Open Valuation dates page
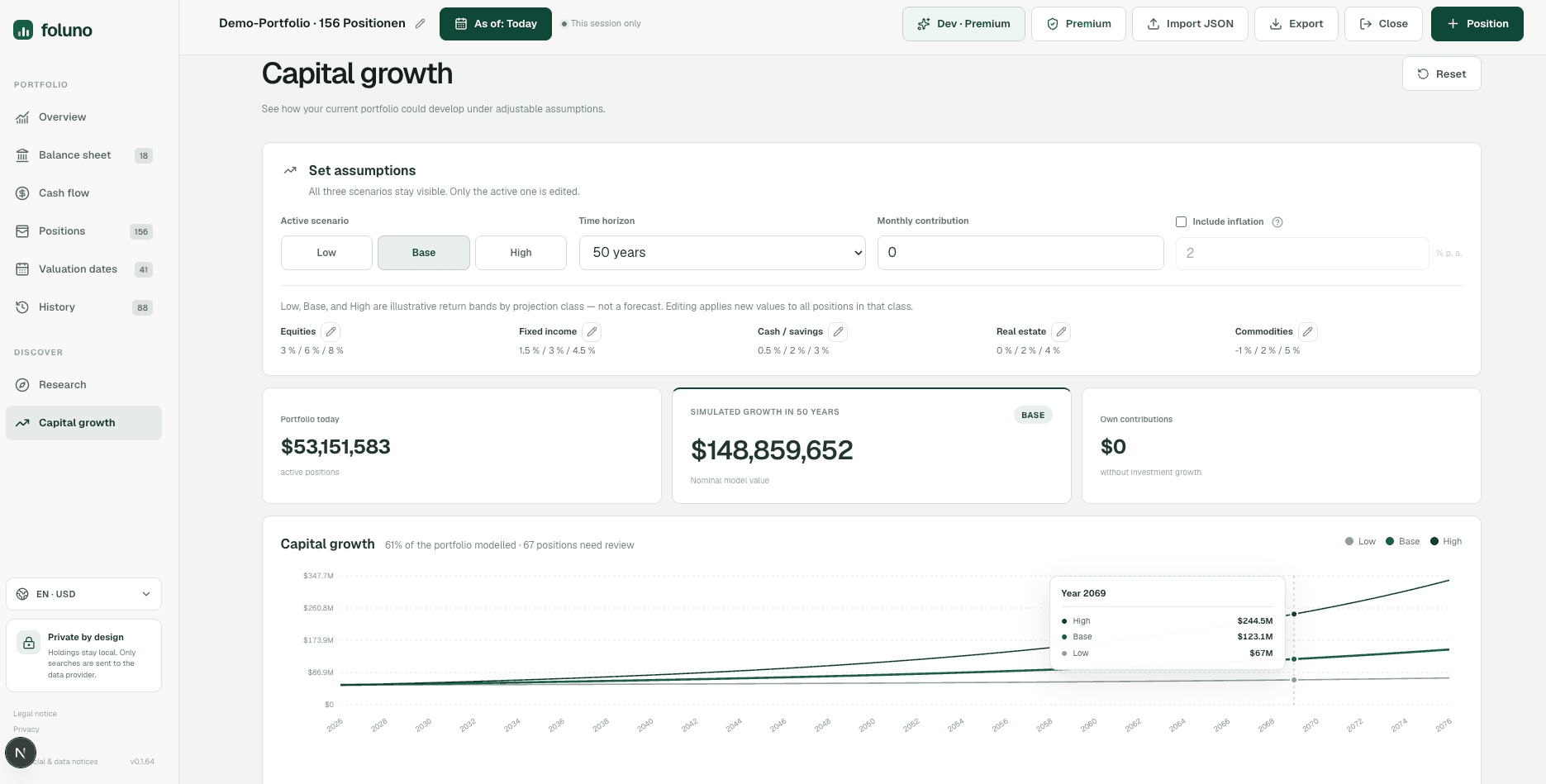 coord(83,269)
